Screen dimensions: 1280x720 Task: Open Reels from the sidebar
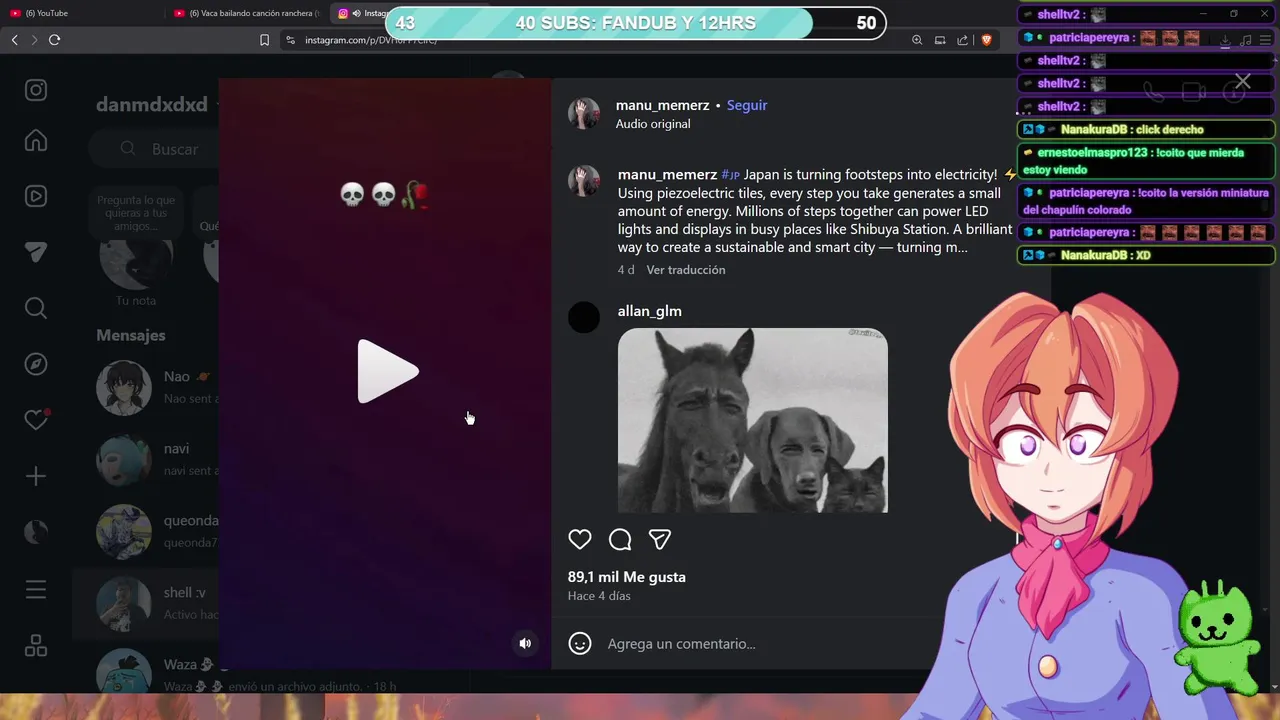pos(36,197)
